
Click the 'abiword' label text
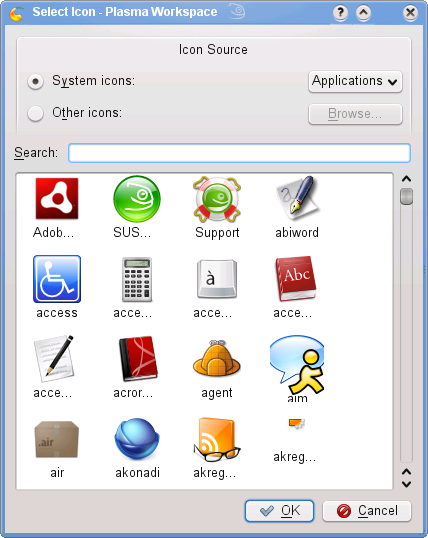[297, 233]
